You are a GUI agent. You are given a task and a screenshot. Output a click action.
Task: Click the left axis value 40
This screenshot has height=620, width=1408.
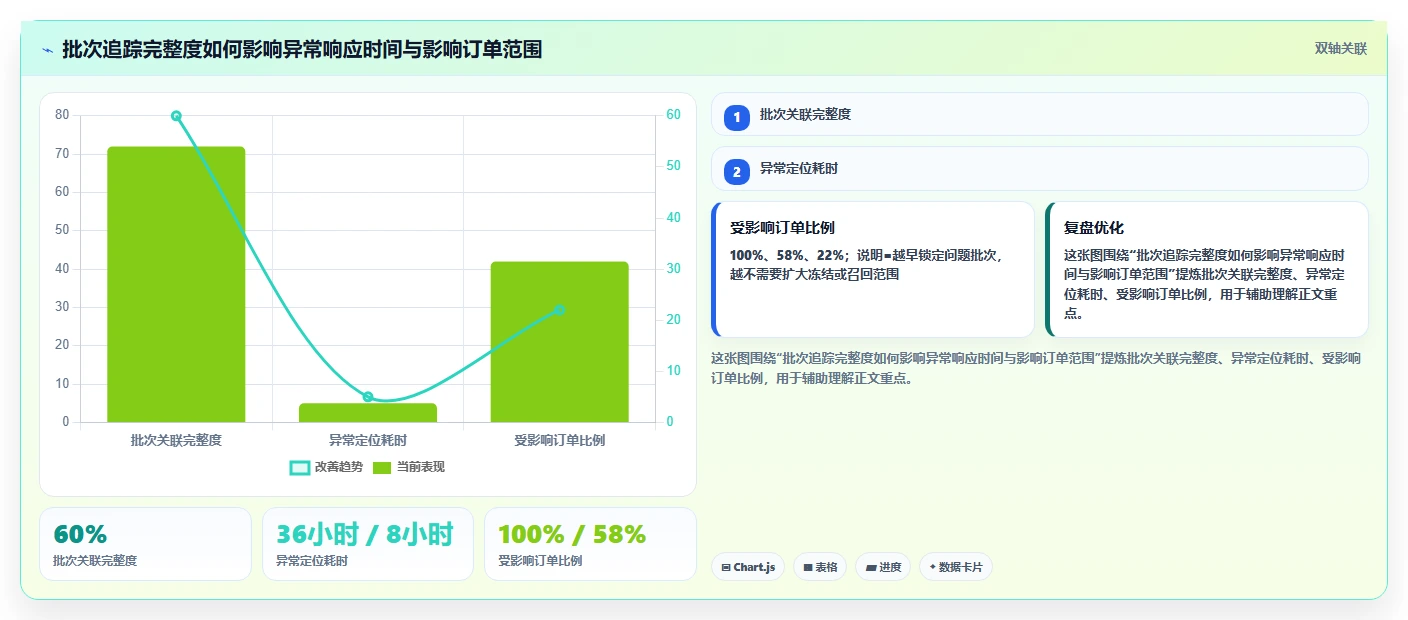coord(63,269)
